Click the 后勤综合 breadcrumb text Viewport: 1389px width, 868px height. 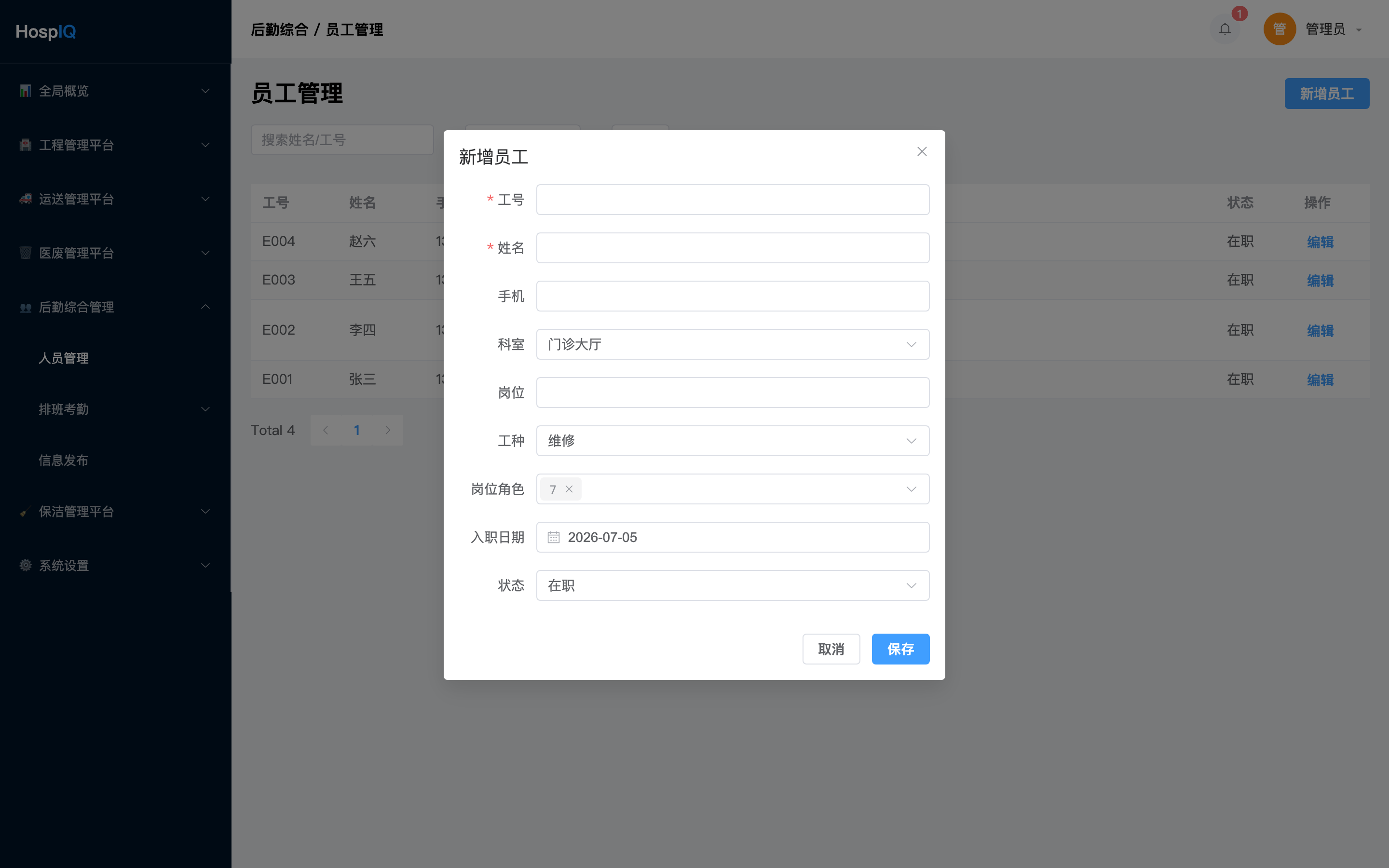tap(280, 29)
